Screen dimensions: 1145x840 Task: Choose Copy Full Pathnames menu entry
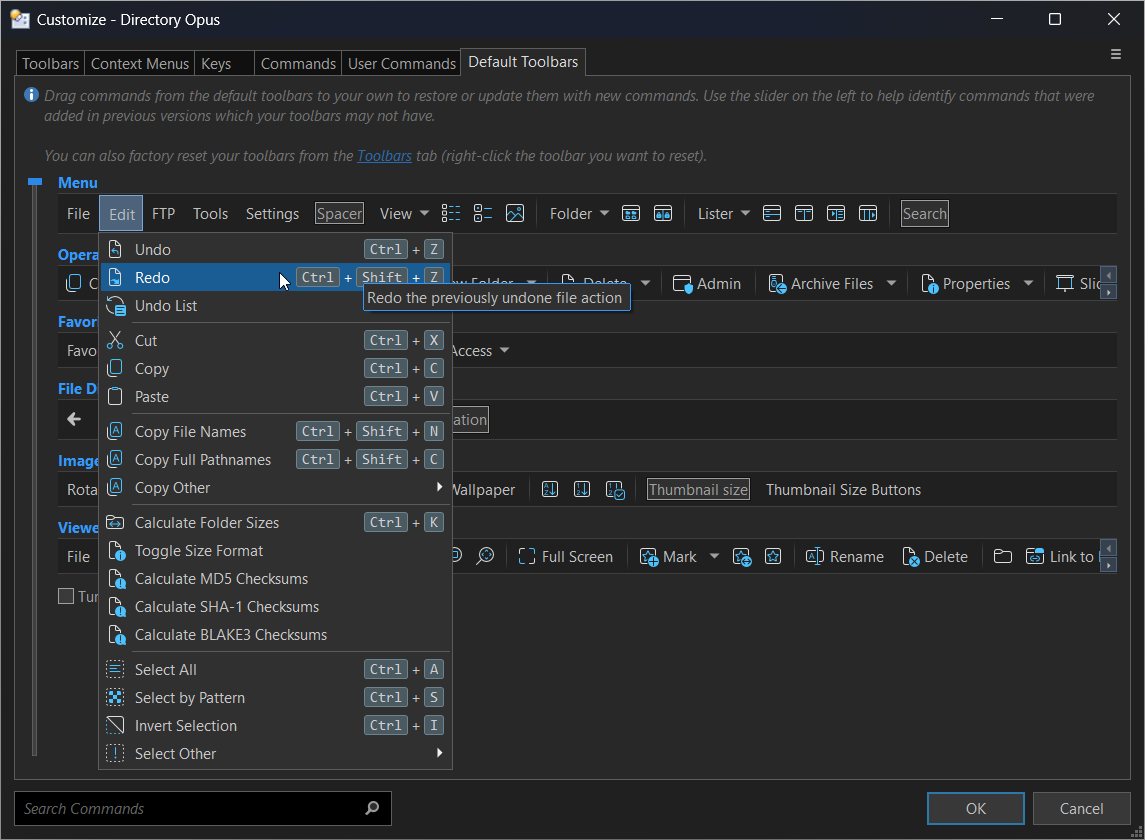point(275,459)
